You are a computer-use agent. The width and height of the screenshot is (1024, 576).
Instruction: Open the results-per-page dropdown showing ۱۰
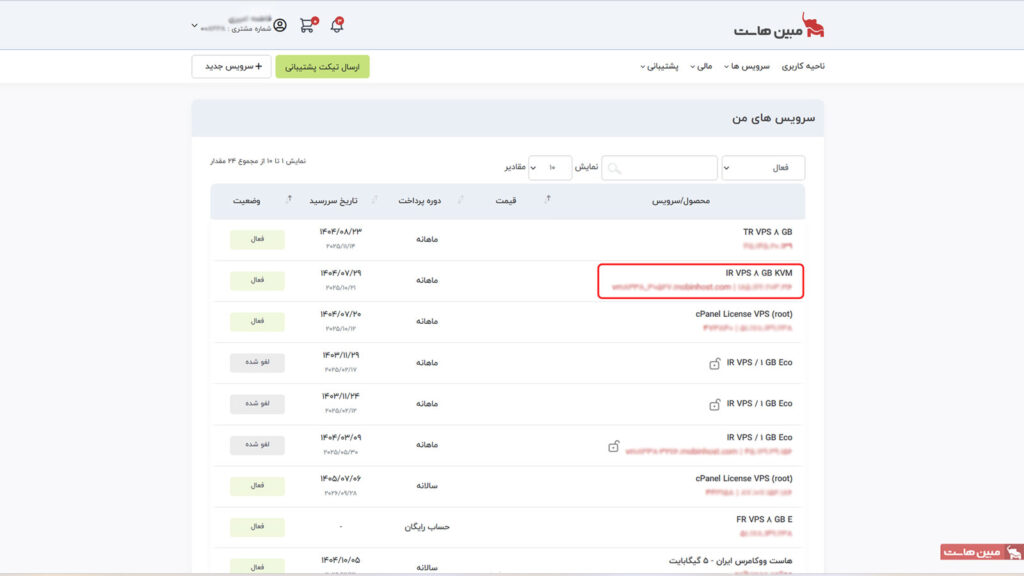click(x=551, y=167)
